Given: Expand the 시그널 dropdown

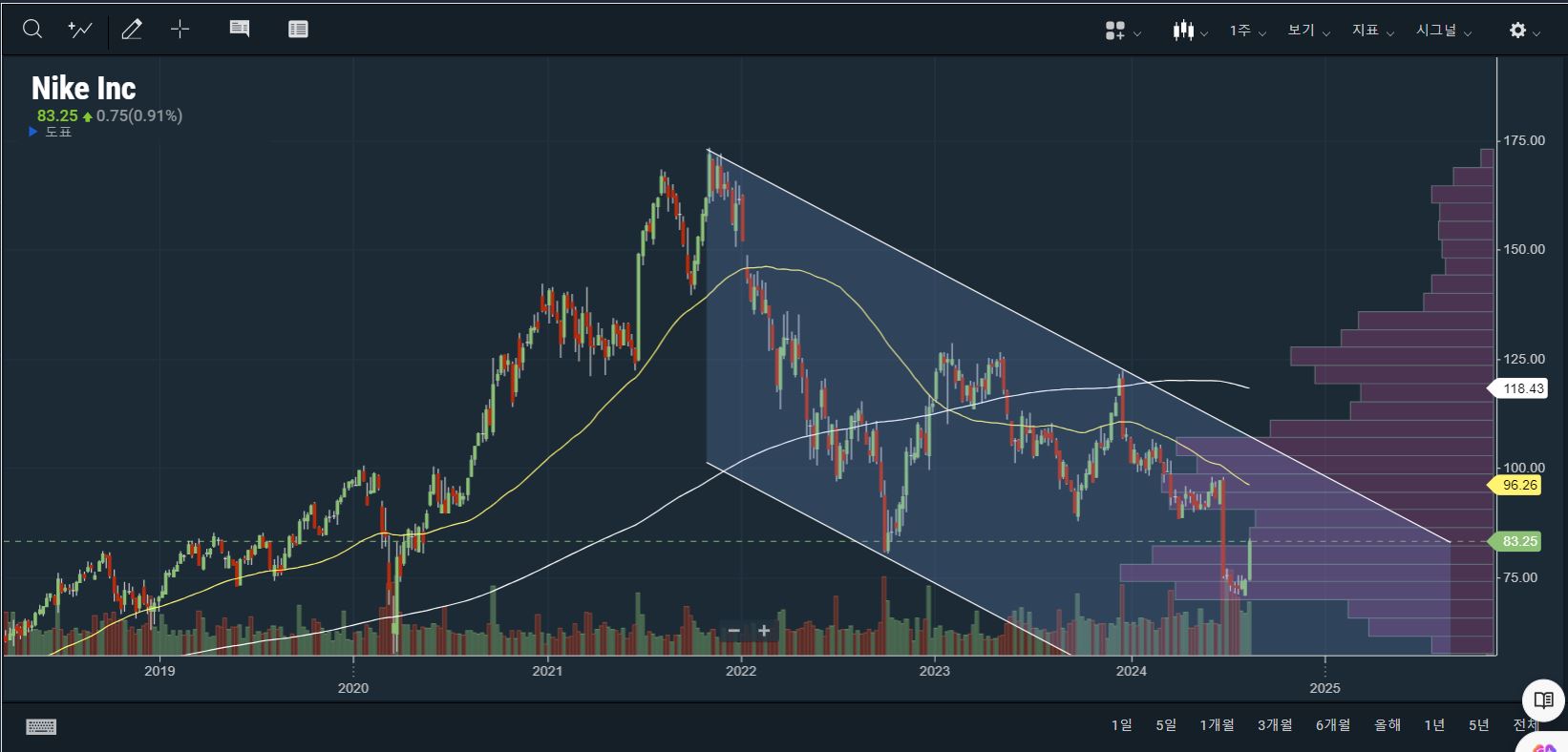Looking at the screenshot, I should pyautogui.click(x=1443, y=31).
